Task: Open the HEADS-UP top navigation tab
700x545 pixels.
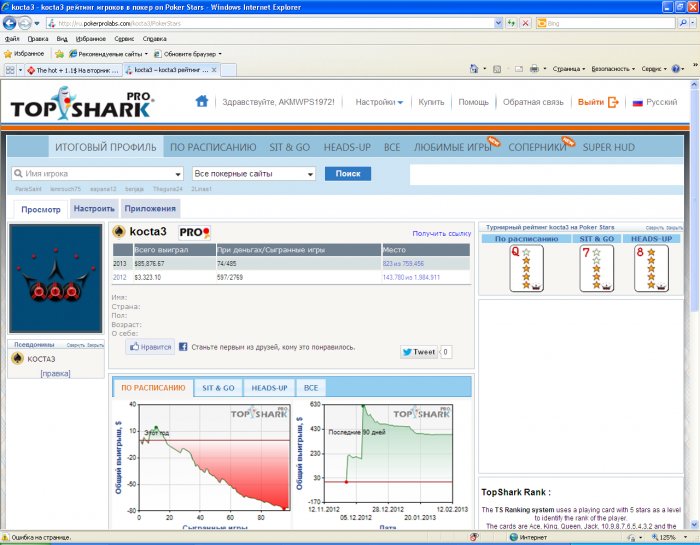Action: [347, 147]
